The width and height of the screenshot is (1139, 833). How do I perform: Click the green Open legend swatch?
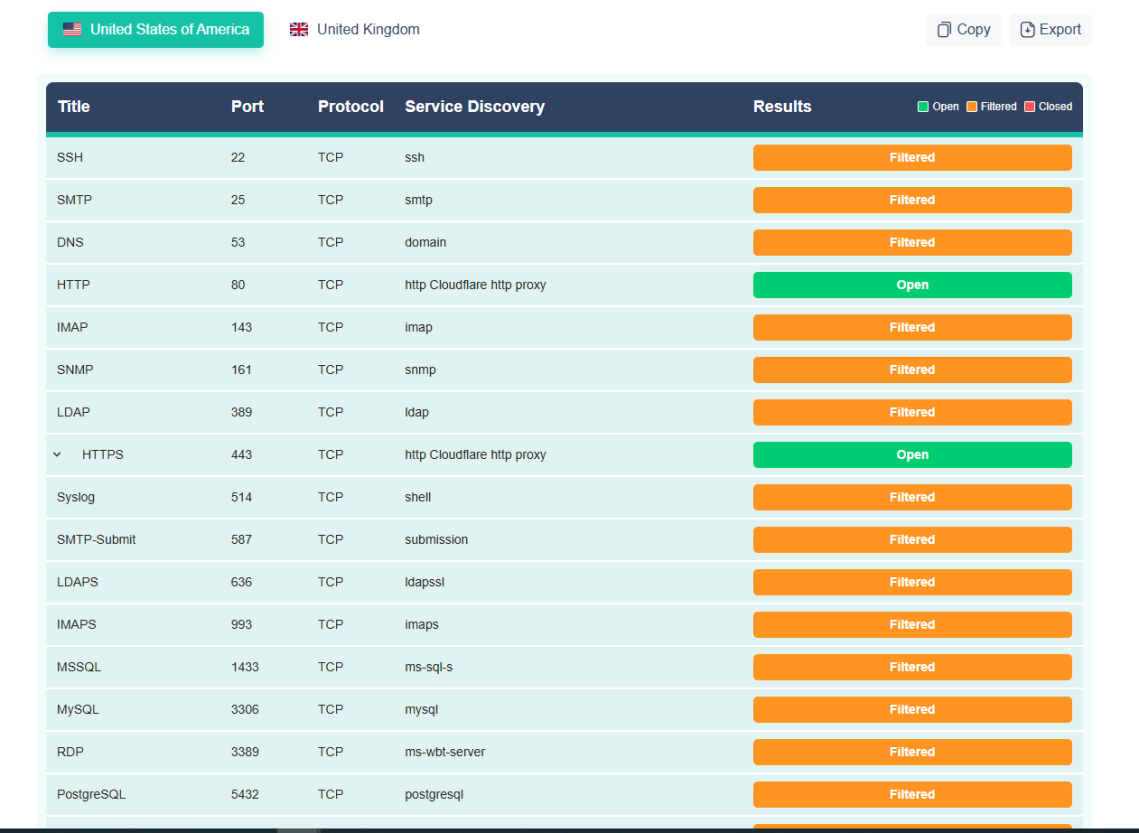pos(923,107)
